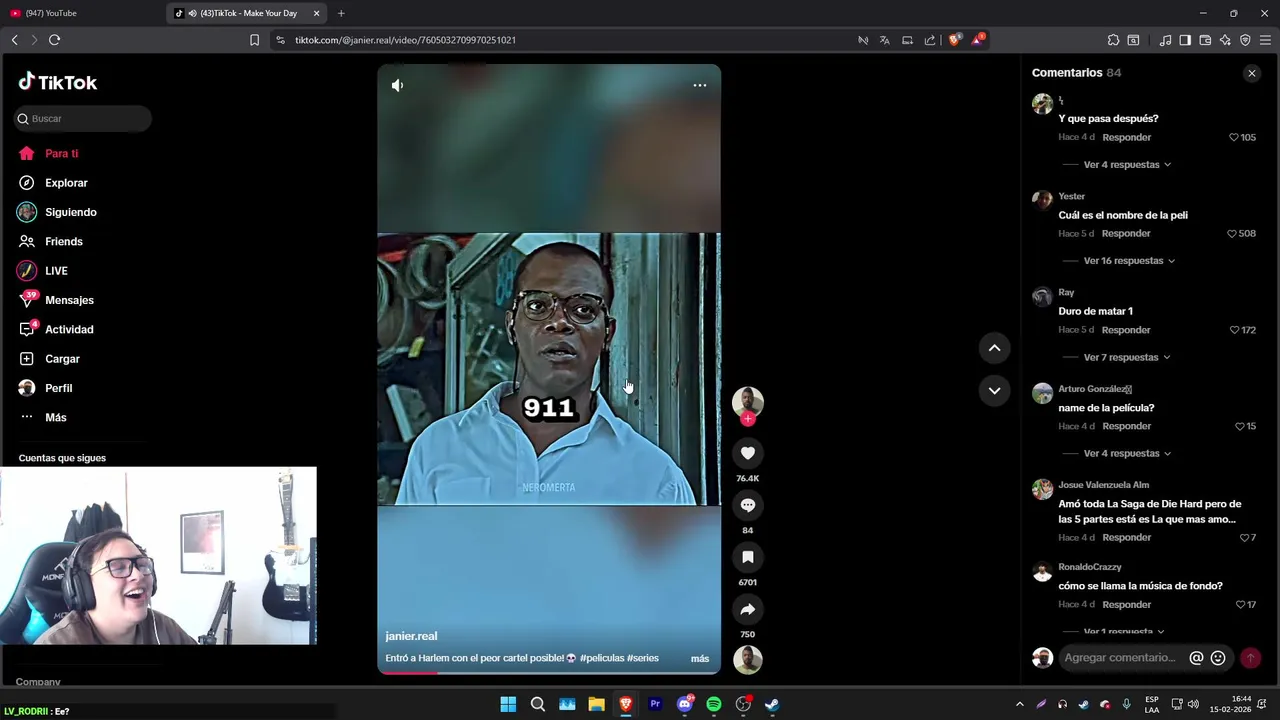
Task: Open the browser extensions puzzle icon
Action: tap(1113, 40)
